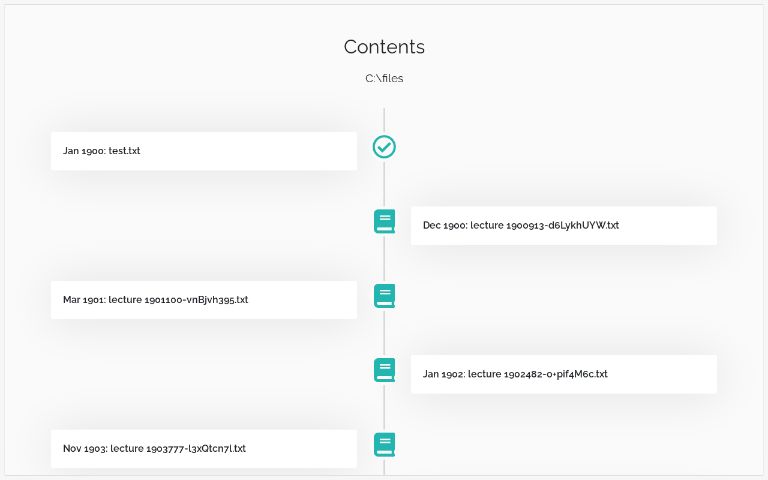This screenshot has width=768, height=480.
Task: Click the 'C:\files' path text
Action: 384,78
